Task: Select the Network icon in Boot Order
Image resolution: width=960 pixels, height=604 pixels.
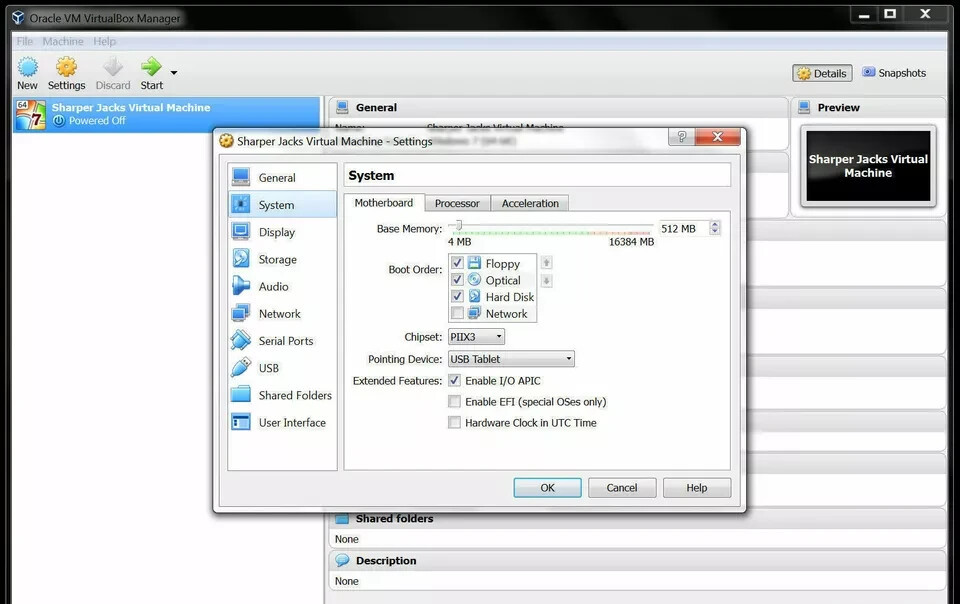Action: pyautogui.click(x=474, y=313)
